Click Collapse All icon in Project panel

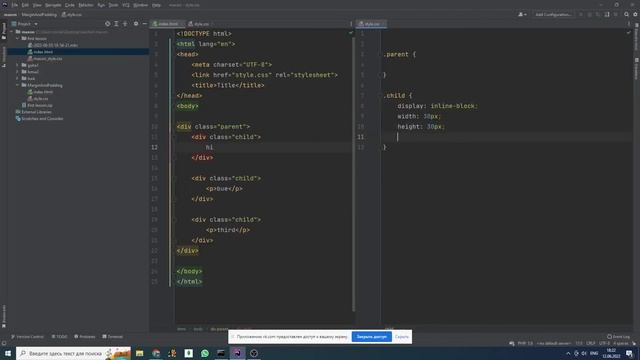tap(125, 24)
